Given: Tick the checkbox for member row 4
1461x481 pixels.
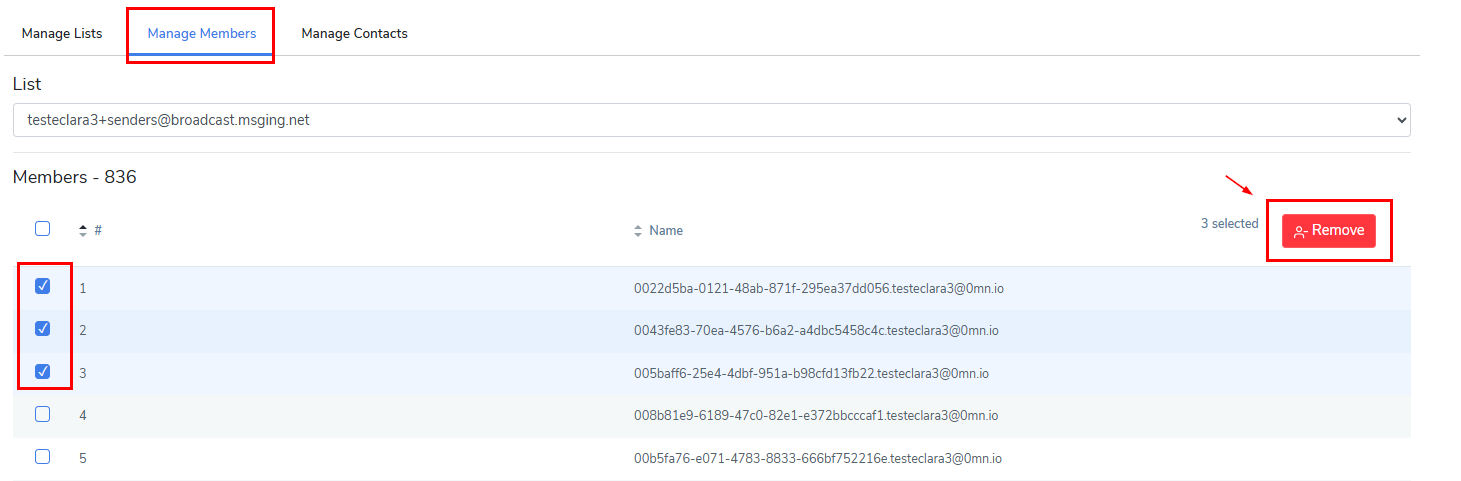Looking at the screenshot, I should tap(43, 414).
